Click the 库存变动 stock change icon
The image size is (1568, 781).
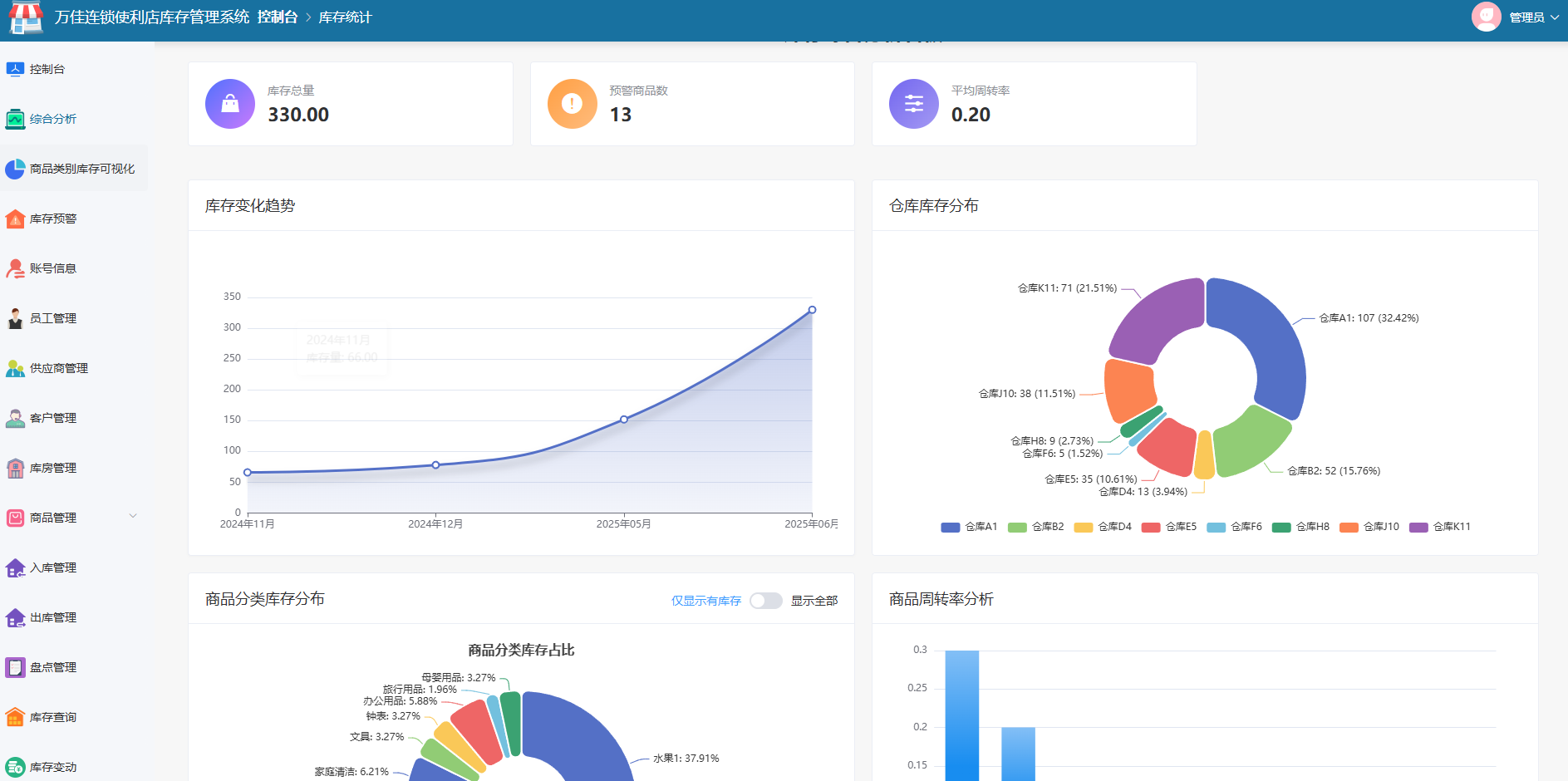15,767
